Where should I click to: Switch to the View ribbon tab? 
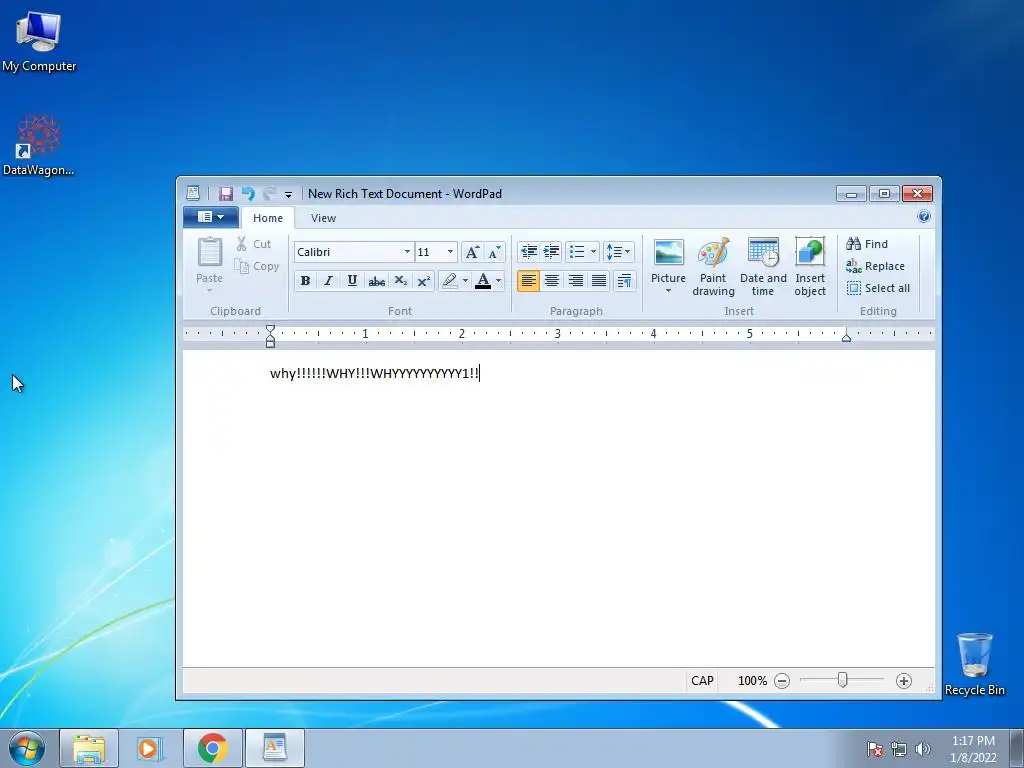[323, 218]
